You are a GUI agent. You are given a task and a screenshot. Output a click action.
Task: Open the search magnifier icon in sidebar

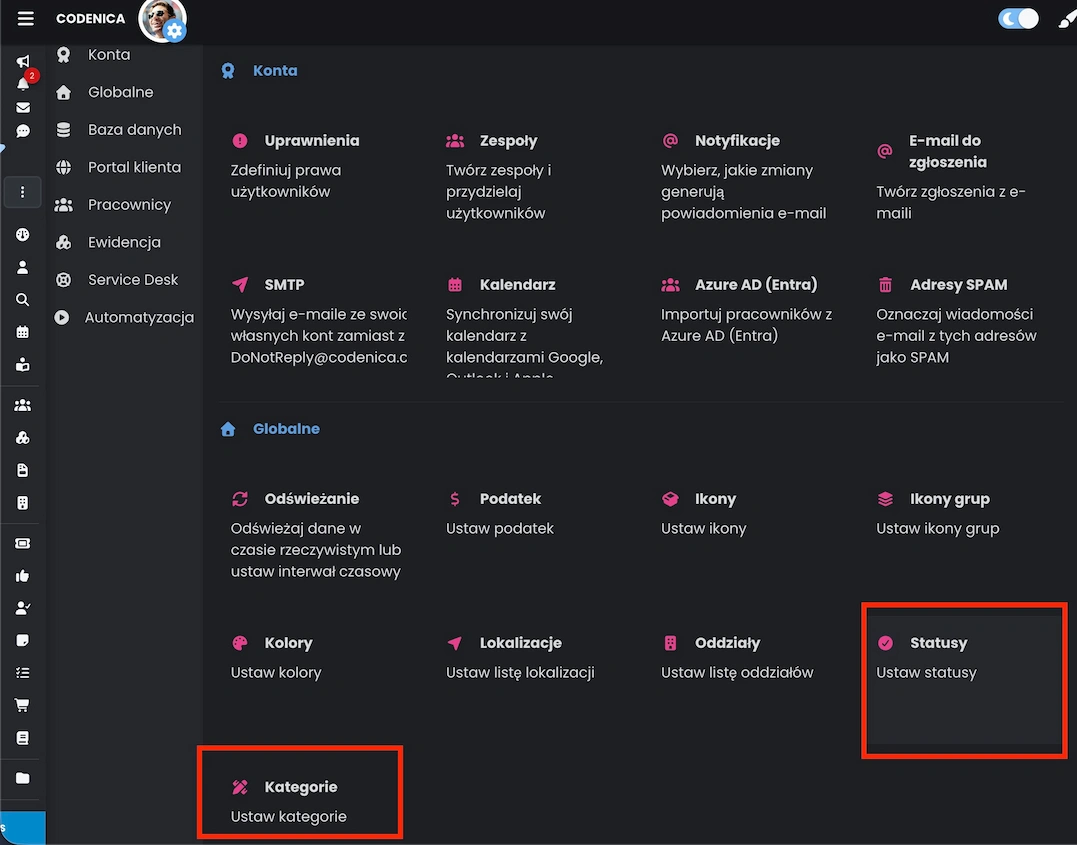coord(21,299)
